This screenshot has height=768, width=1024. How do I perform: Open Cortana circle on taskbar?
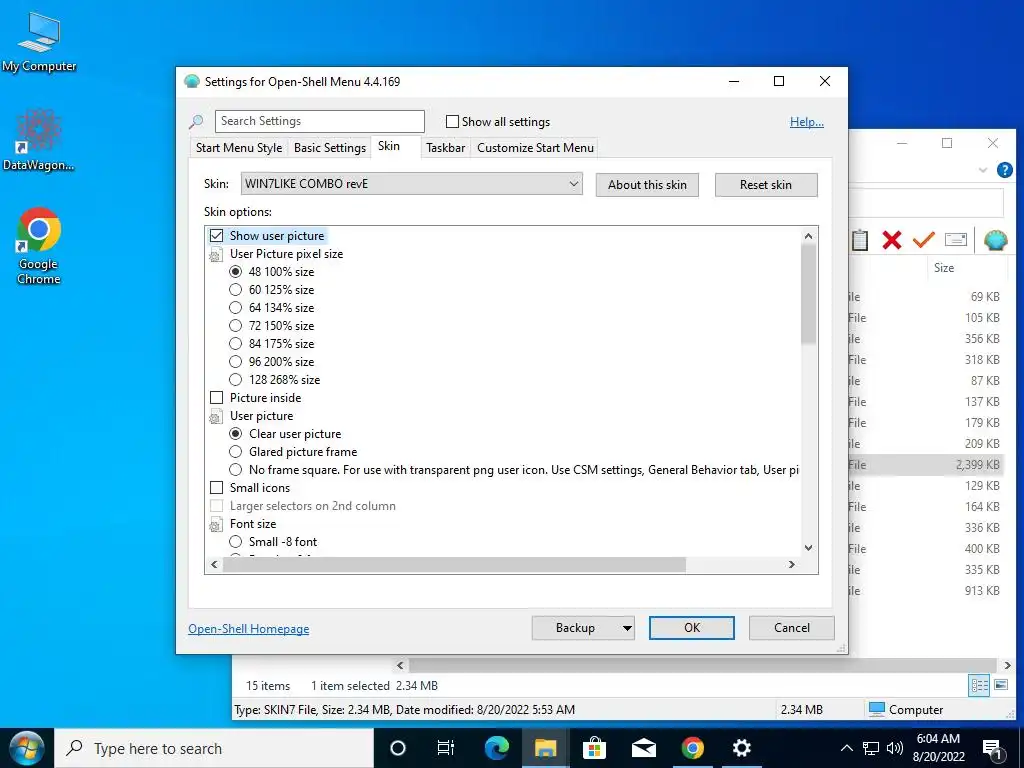(x=397, y=748)
